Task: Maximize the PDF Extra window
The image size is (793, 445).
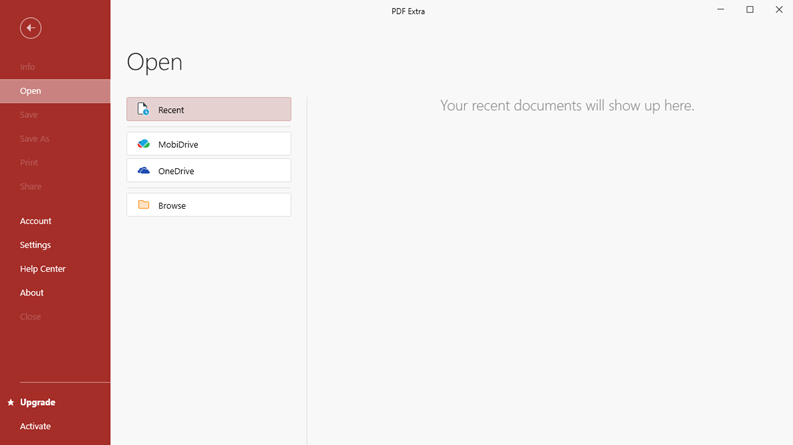Action: (750, 10)
